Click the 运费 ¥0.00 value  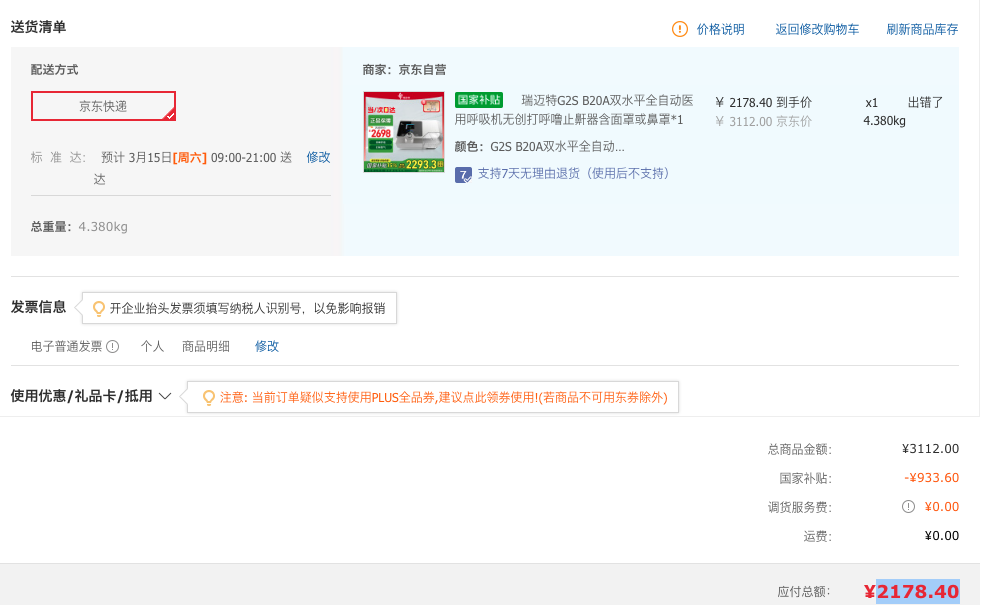941,536
